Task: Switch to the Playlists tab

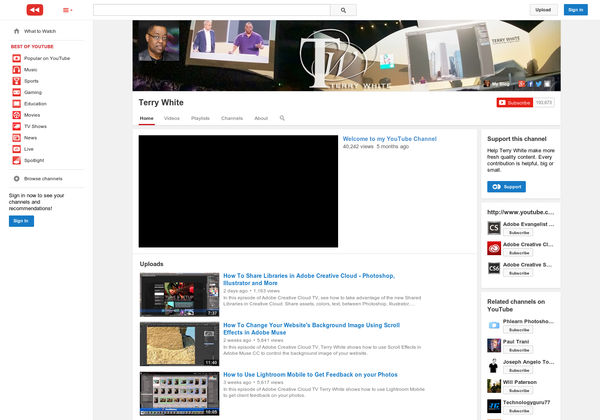Action: click(200, 118)
